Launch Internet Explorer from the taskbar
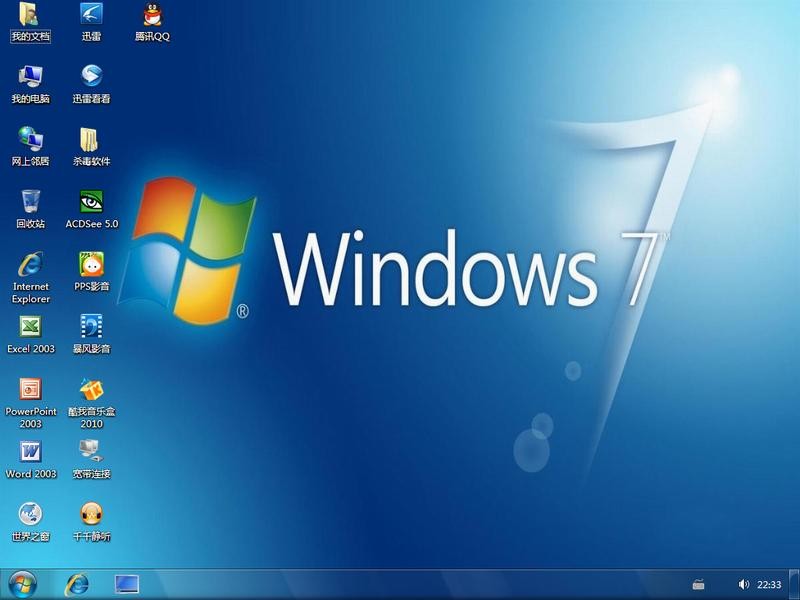The height and width of the screenshot is (600, 800). tap(77, 584)
